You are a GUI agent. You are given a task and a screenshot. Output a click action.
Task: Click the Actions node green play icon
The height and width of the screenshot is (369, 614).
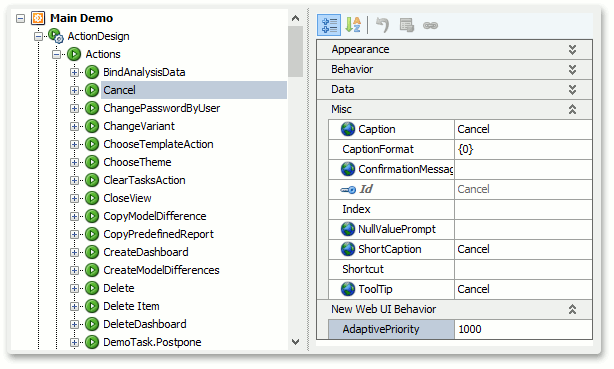pyautogui.click(x=74, y=54)
